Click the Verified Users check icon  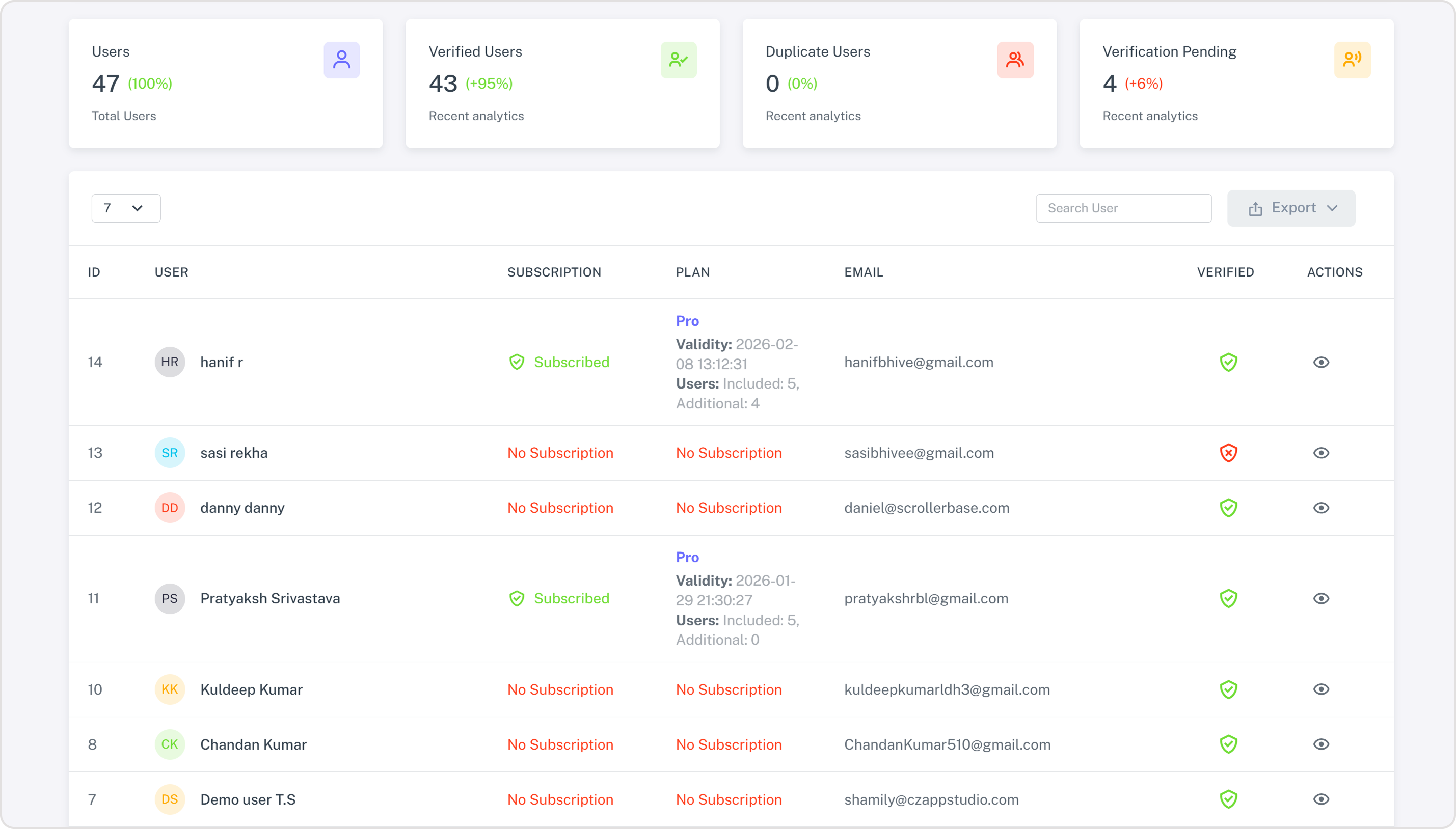pyautogui.click(x=679, y=60)
